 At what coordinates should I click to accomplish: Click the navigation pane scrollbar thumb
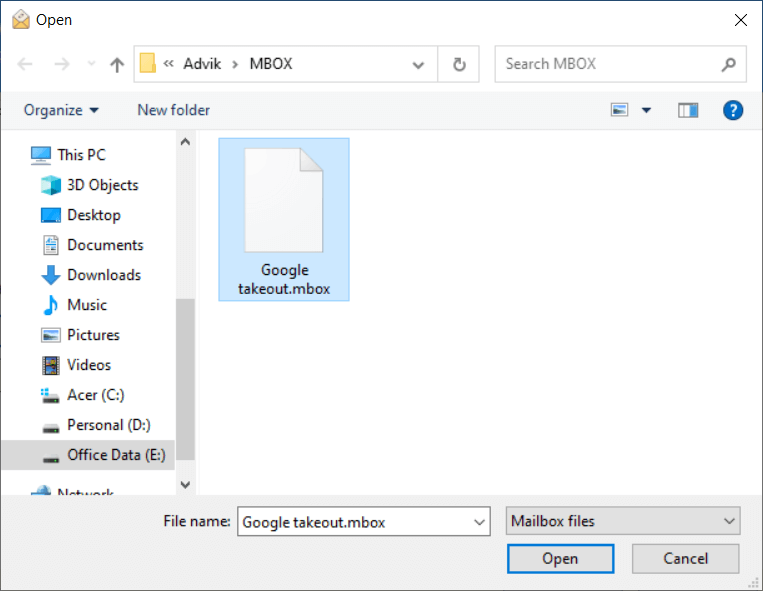point(185,379)
